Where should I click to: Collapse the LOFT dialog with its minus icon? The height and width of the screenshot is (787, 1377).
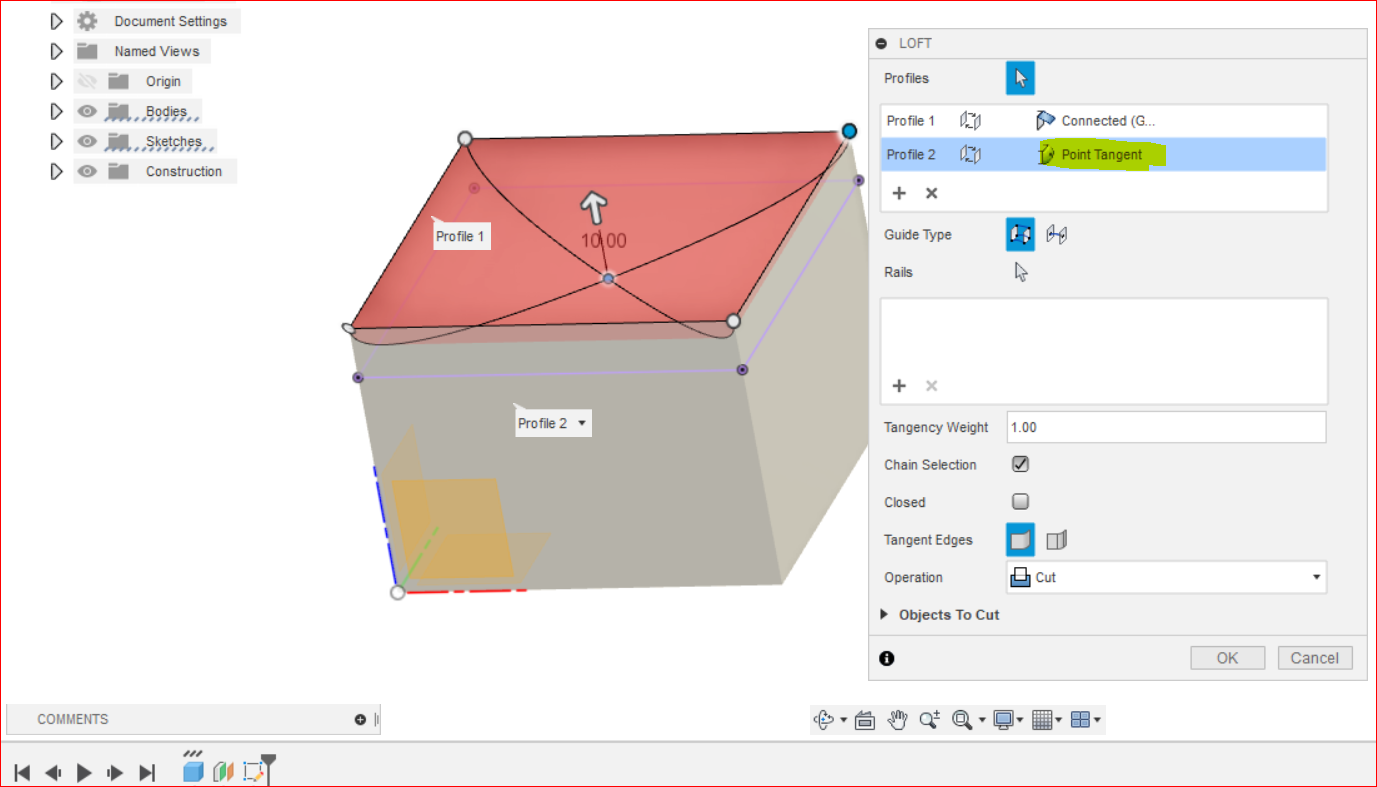point(881,43)
